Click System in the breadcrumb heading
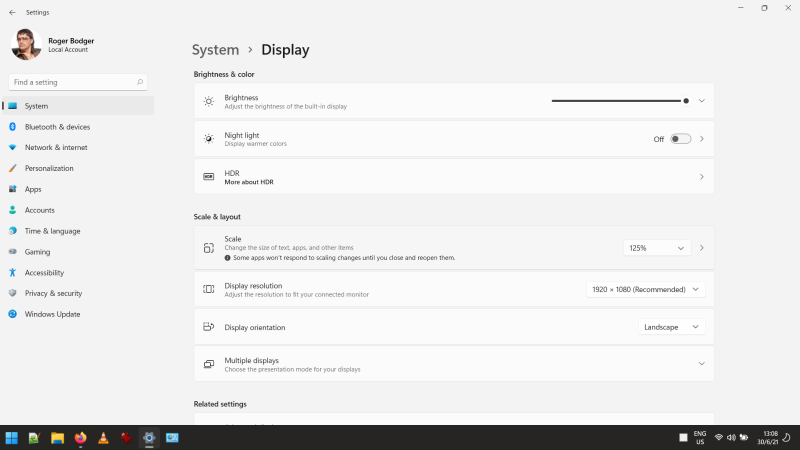The height and width of the screenshot is (450, 800). pyautogui.click(x=215, y=49)
